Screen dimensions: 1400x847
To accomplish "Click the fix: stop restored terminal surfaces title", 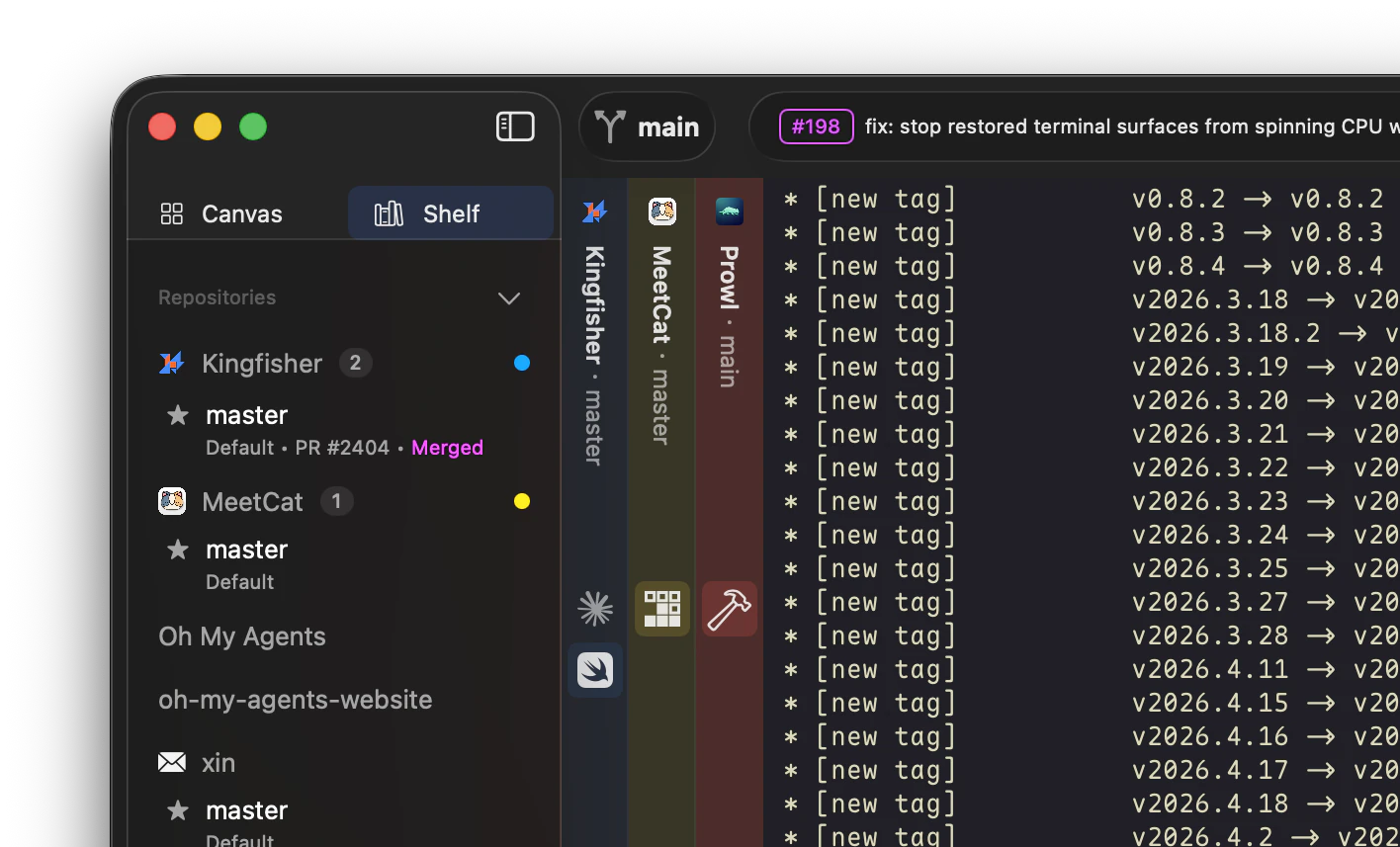I will coord(1132,127).
